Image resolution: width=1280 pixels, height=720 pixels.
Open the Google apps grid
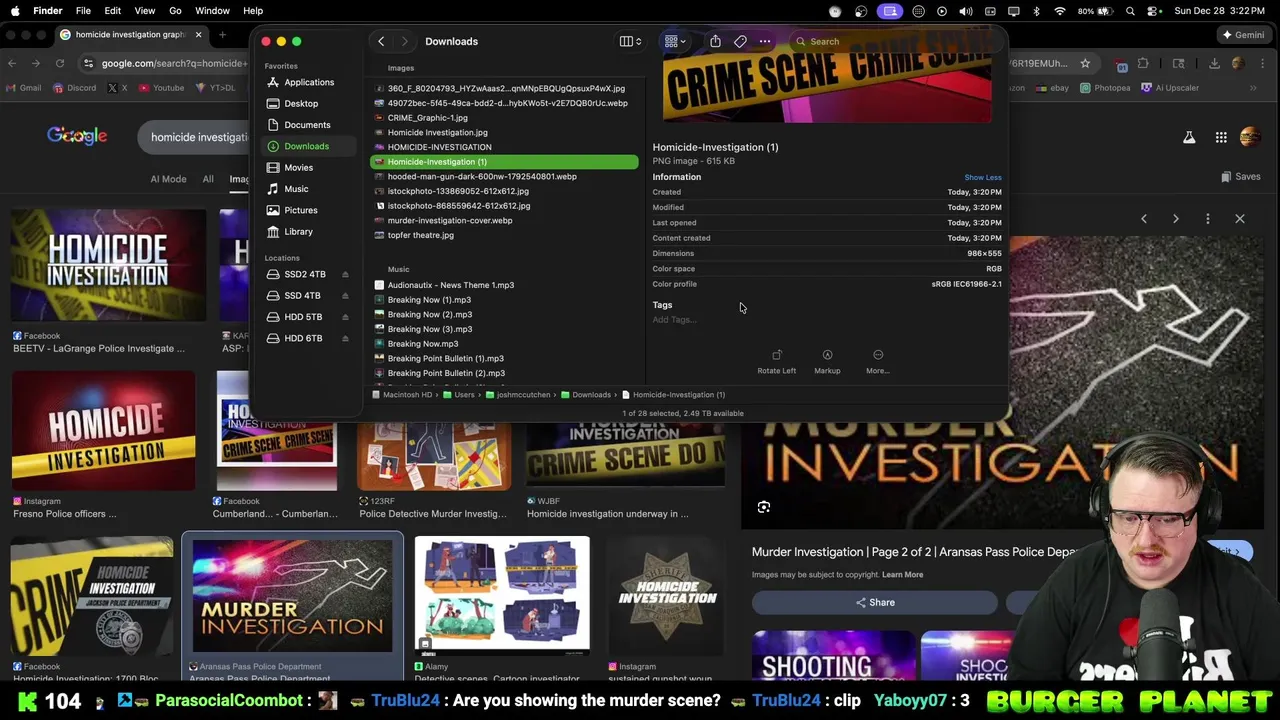[x=1221, y=137]
